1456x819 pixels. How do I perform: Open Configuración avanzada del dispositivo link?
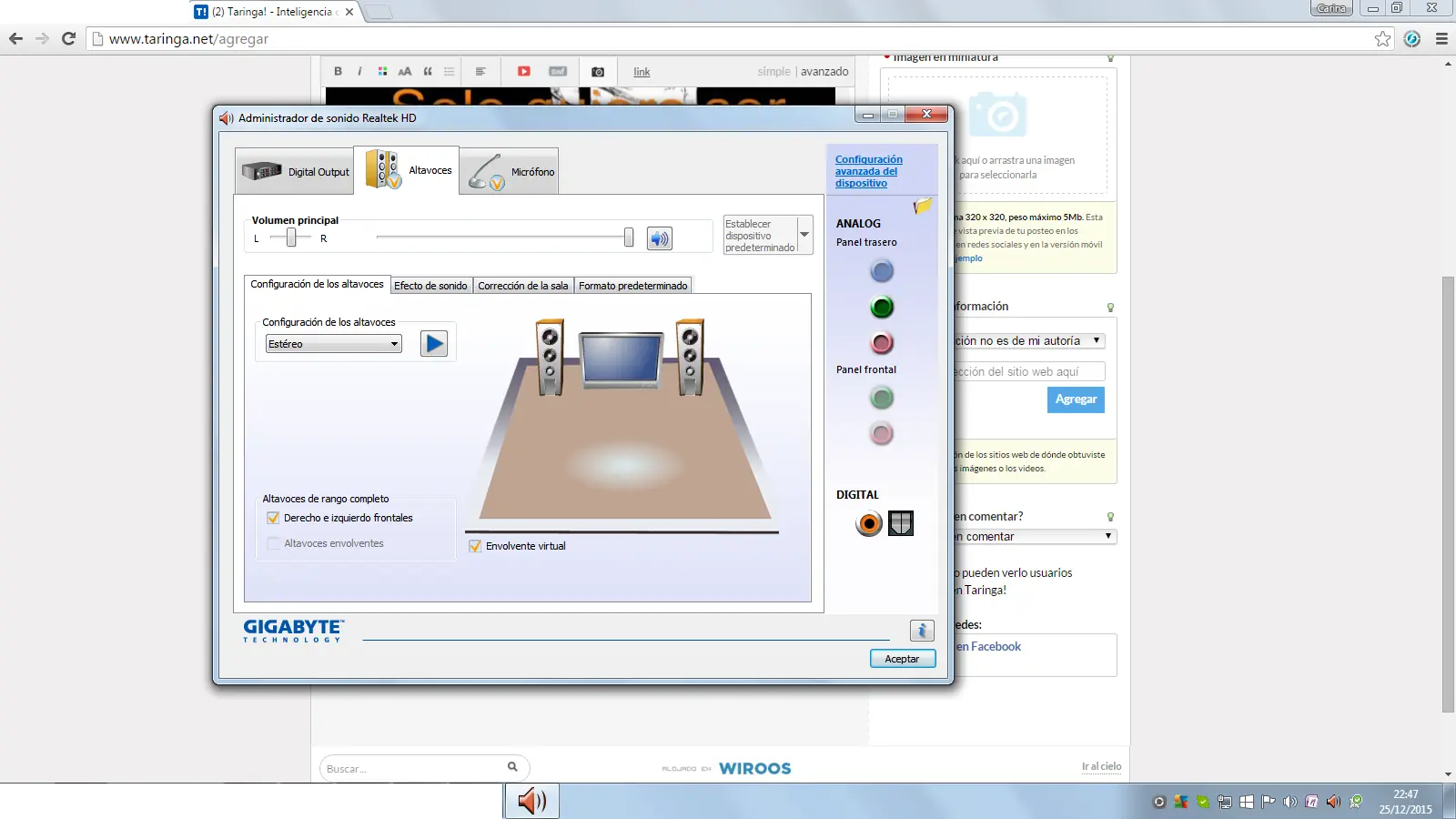(x=869, y=171)
